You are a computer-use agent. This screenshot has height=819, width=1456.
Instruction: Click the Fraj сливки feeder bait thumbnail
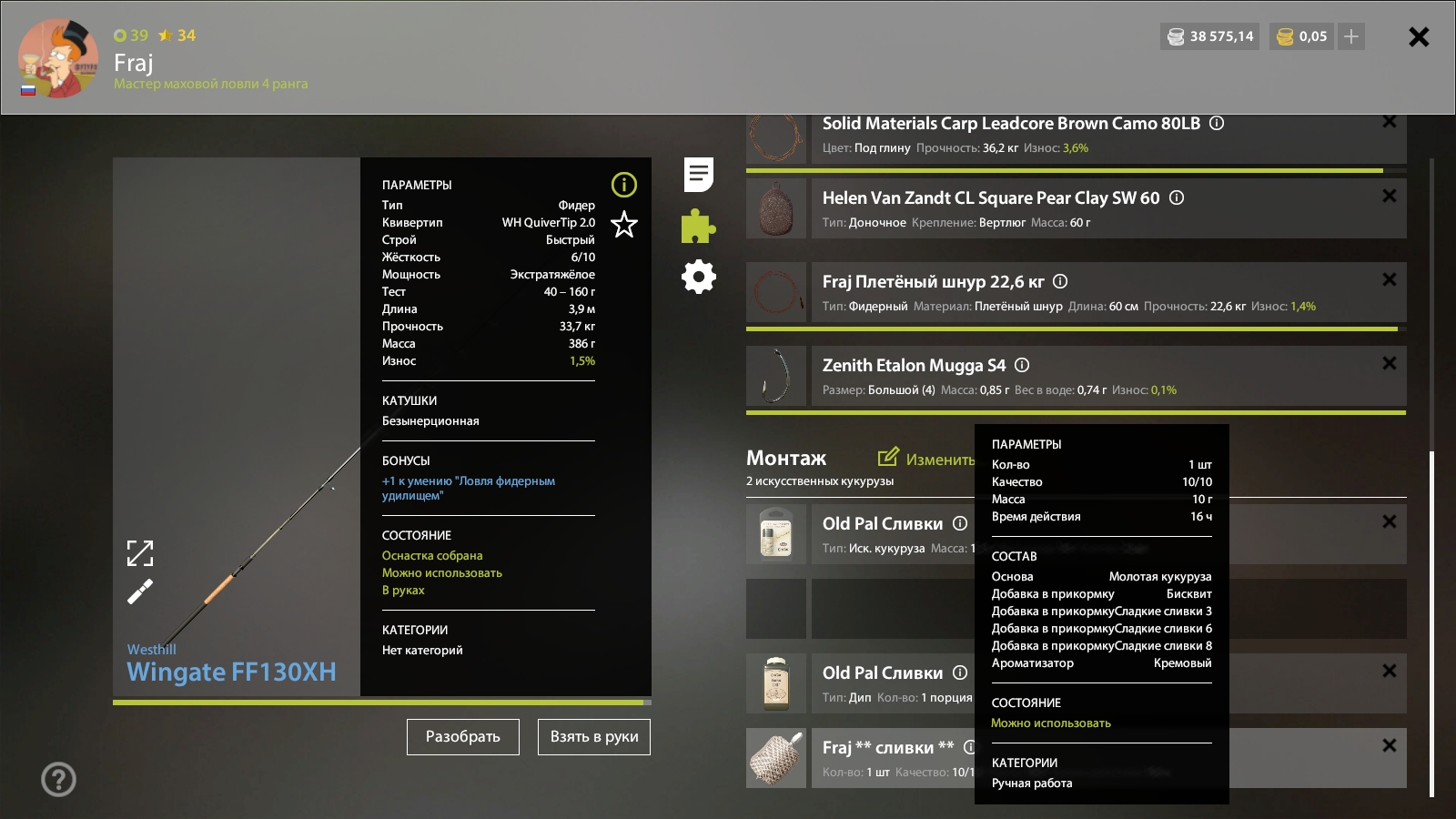[x=776, y=758]
